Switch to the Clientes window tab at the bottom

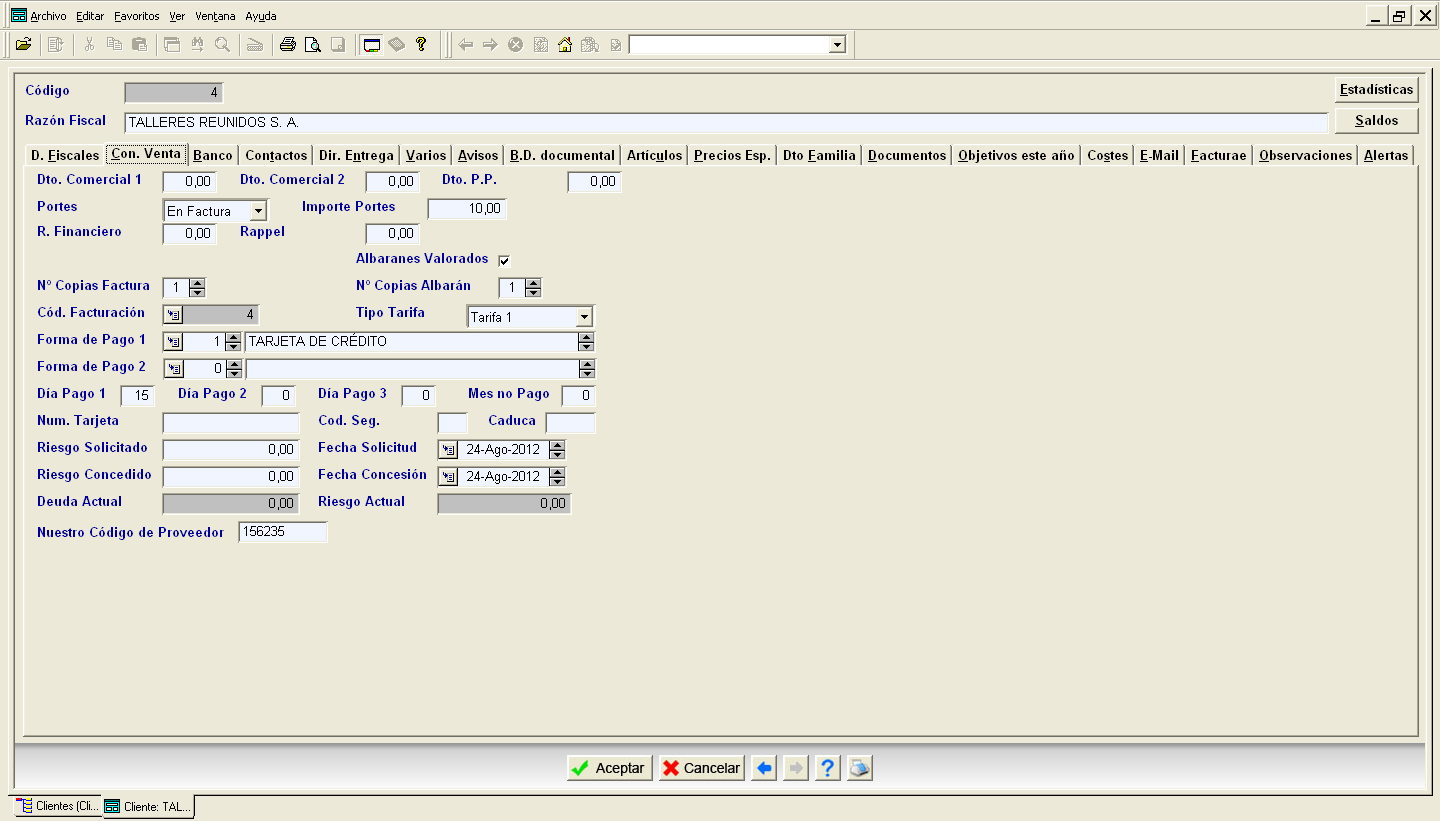(58, 806)
